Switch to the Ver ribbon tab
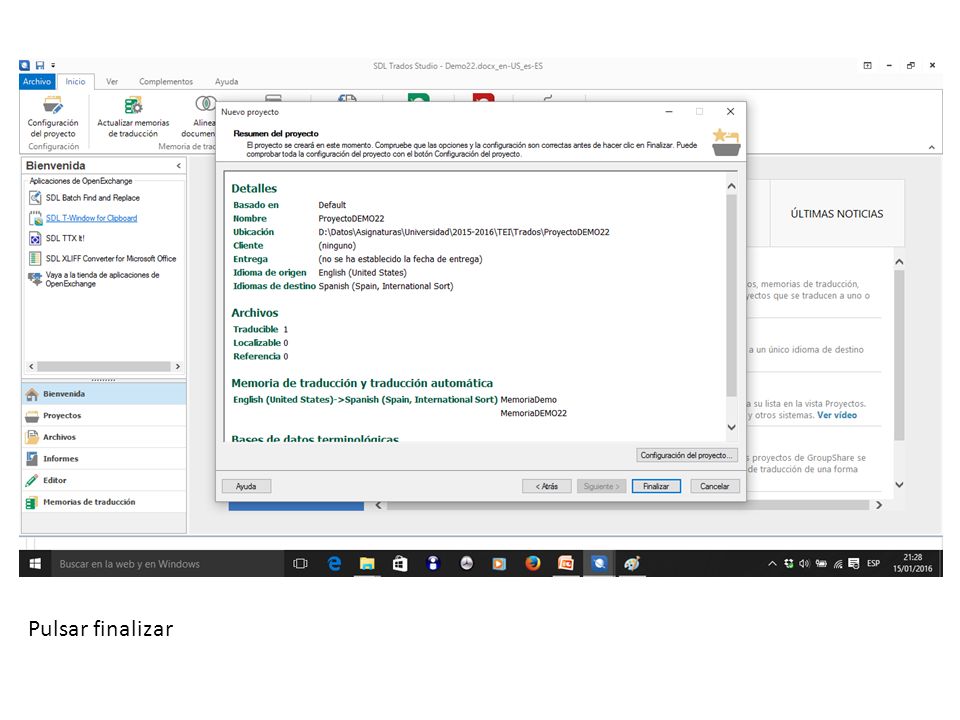 [111, 81]
